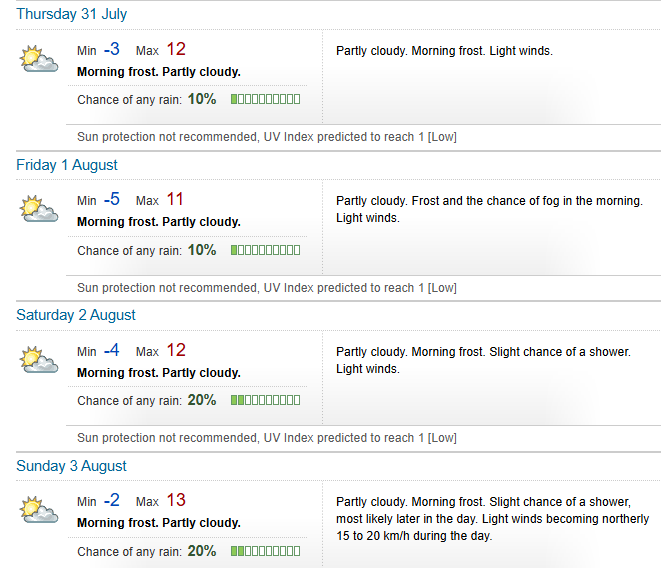The width and height of the screenshot is (661, 568).
Task: Select Sunday's maximum temperature 13
Action: pyautogui.click(x=176, y=501)
